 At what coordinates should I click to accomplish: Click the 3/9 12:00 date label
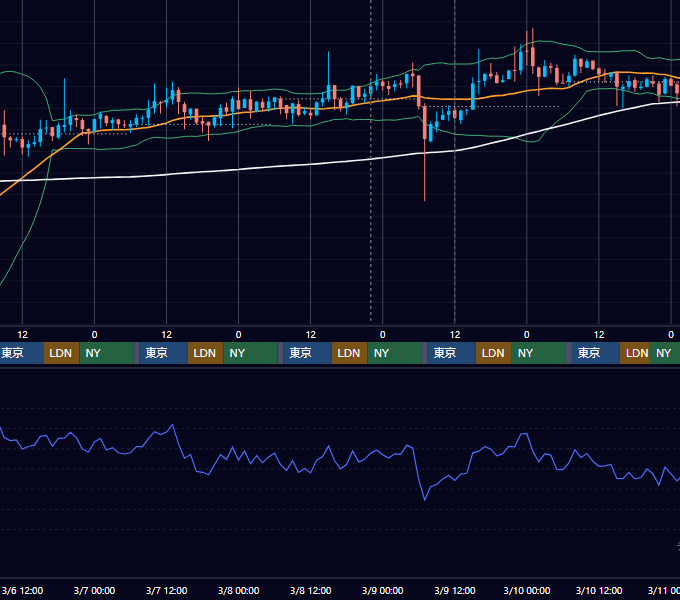(x=454, y=590)
